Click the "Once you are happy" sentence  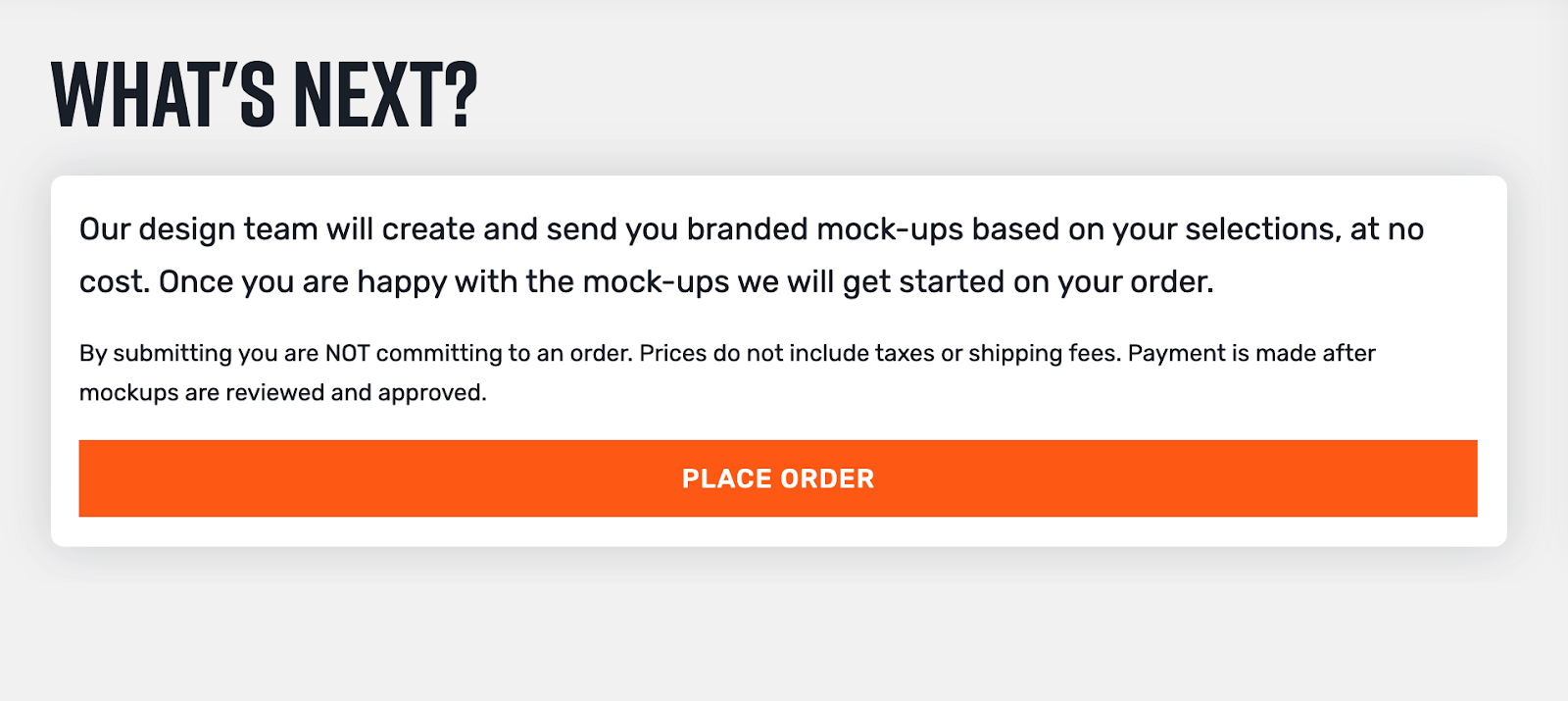pyautogui.click(x=686, y=282)
